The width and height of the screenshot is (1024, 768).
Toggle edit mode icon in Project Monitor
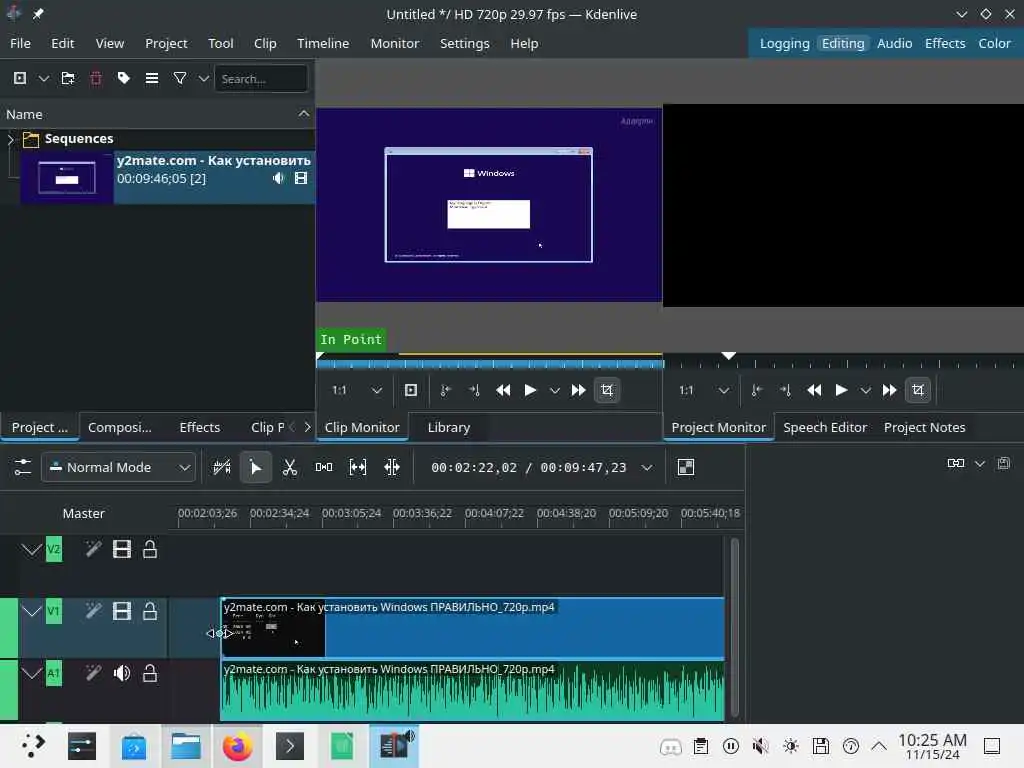[918, 391]
